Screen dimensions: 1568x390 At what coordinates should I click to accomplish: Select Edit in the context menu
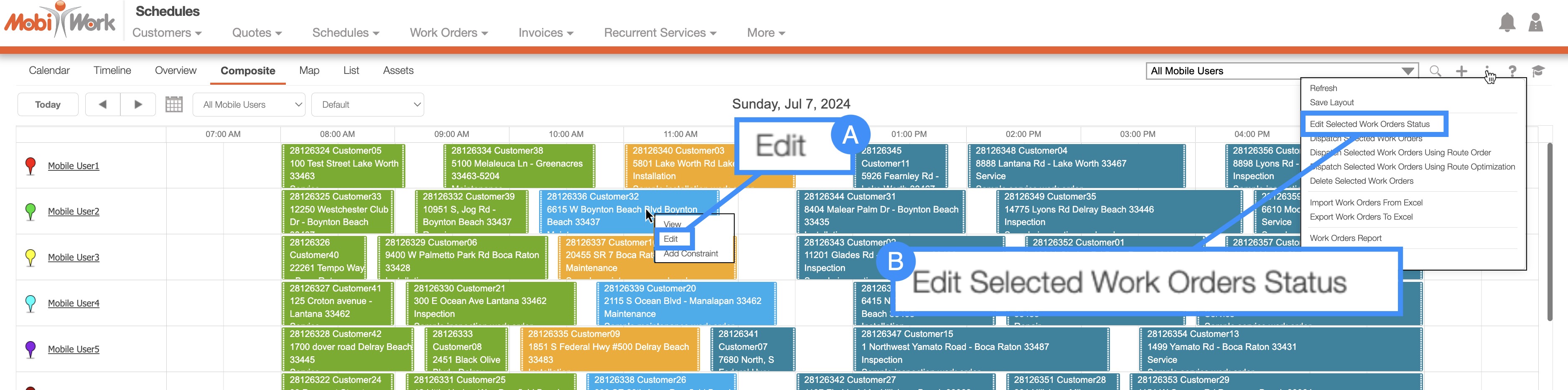tap(671, 239)
